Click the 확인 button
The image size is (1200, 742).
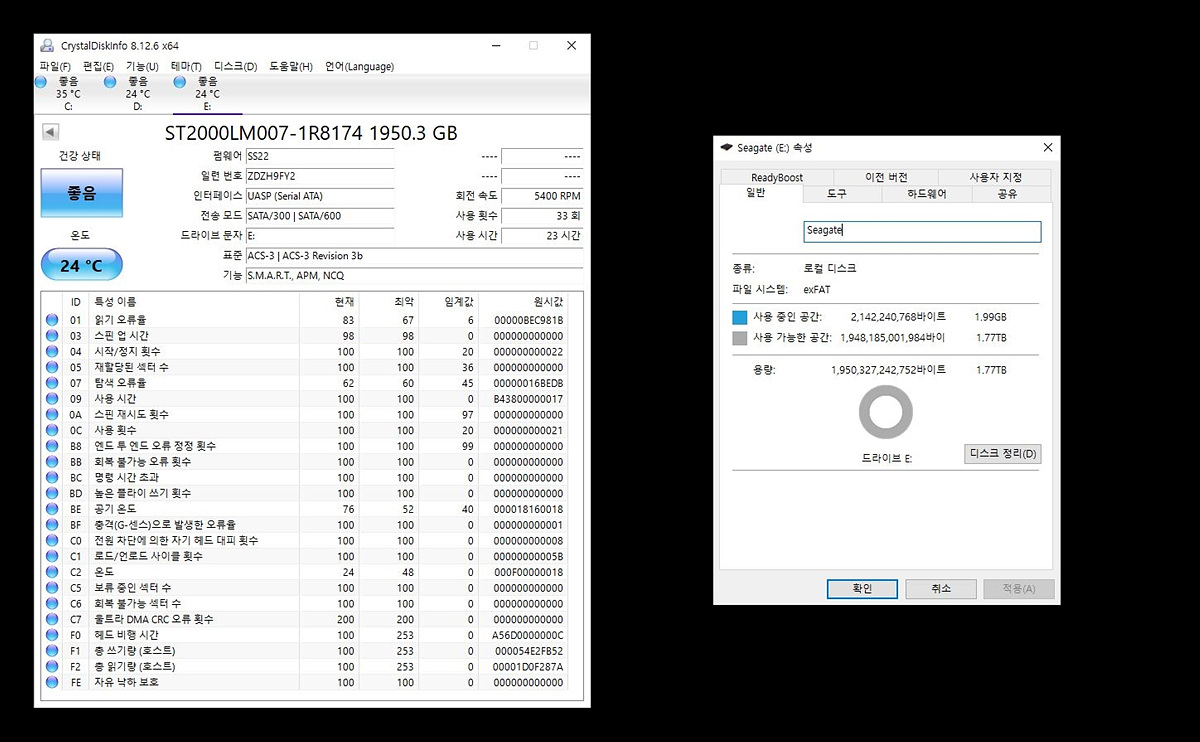click(862, 589)
